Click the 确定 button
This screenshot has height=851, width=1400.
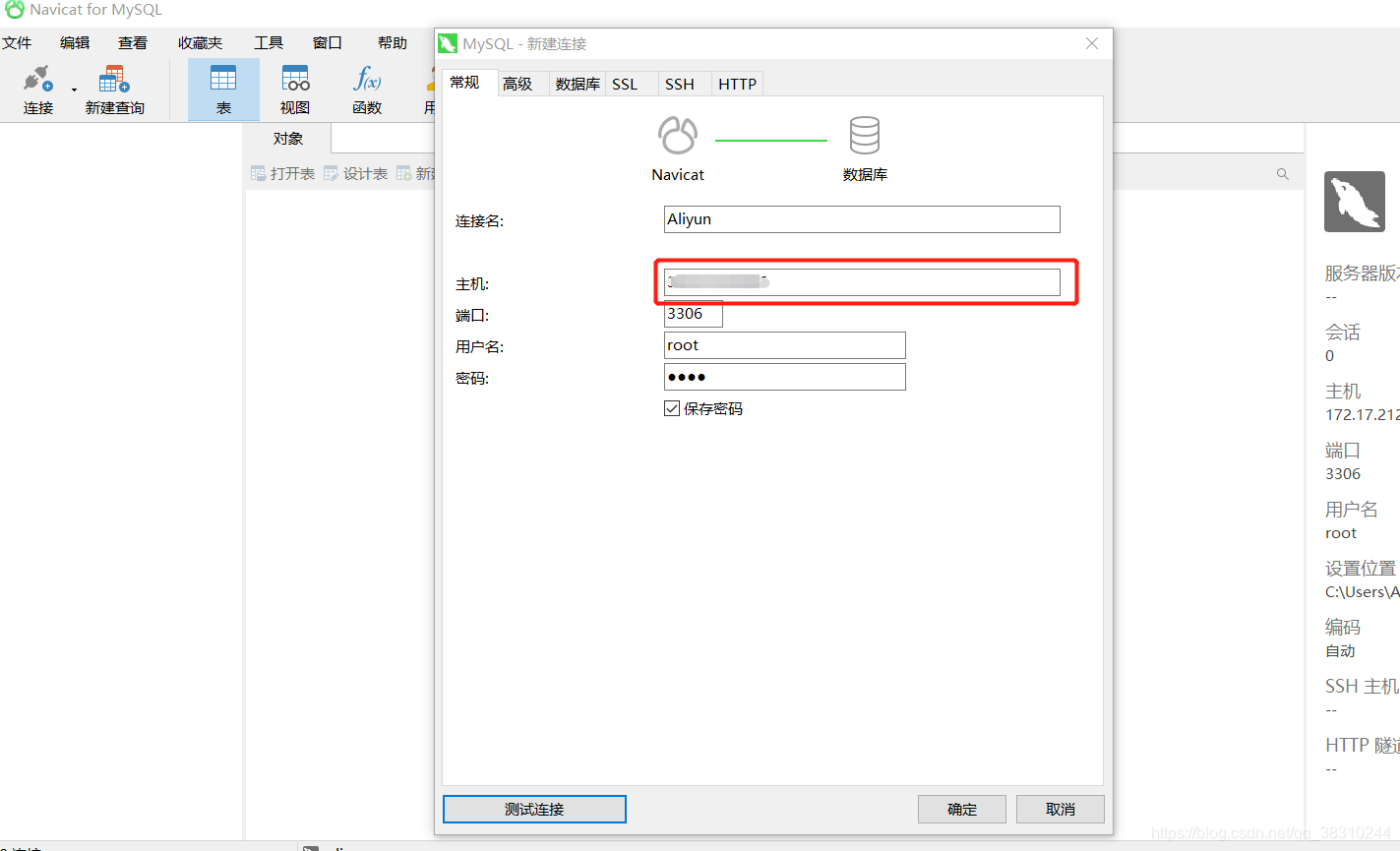pyautogui.click(x=962, y=809)
